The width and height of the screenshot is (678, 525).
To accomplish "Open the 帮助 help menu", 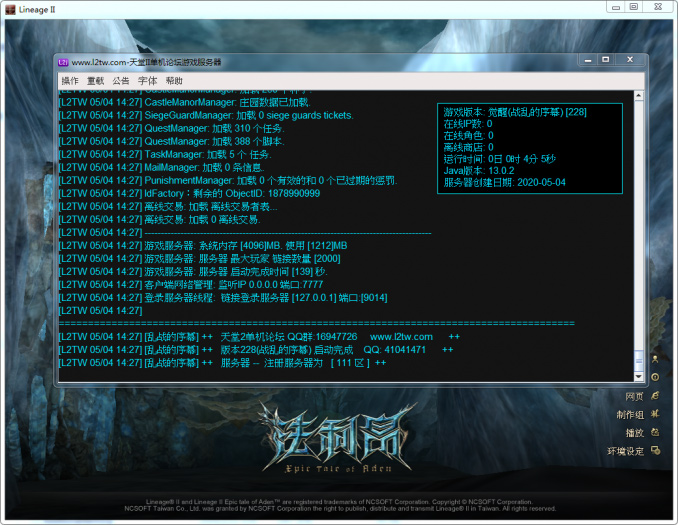I will pos(174,81).
